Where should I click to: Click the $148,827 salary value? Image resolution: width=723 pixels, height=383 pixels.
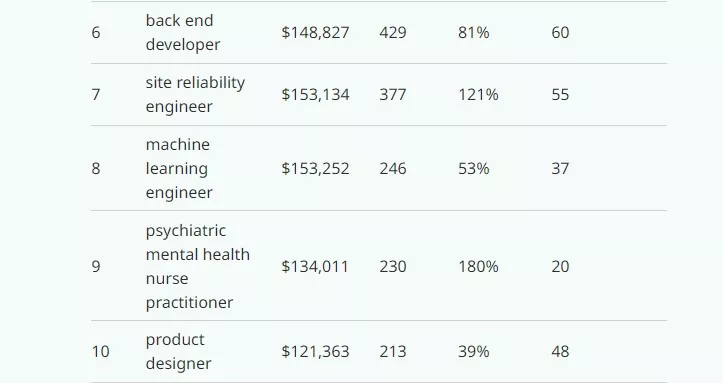[315, 33]
